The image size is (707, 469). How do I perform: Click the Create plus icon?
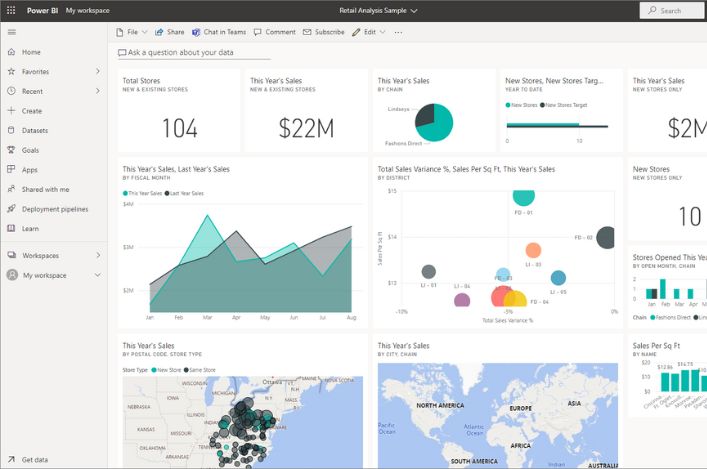tap(12, 110)
